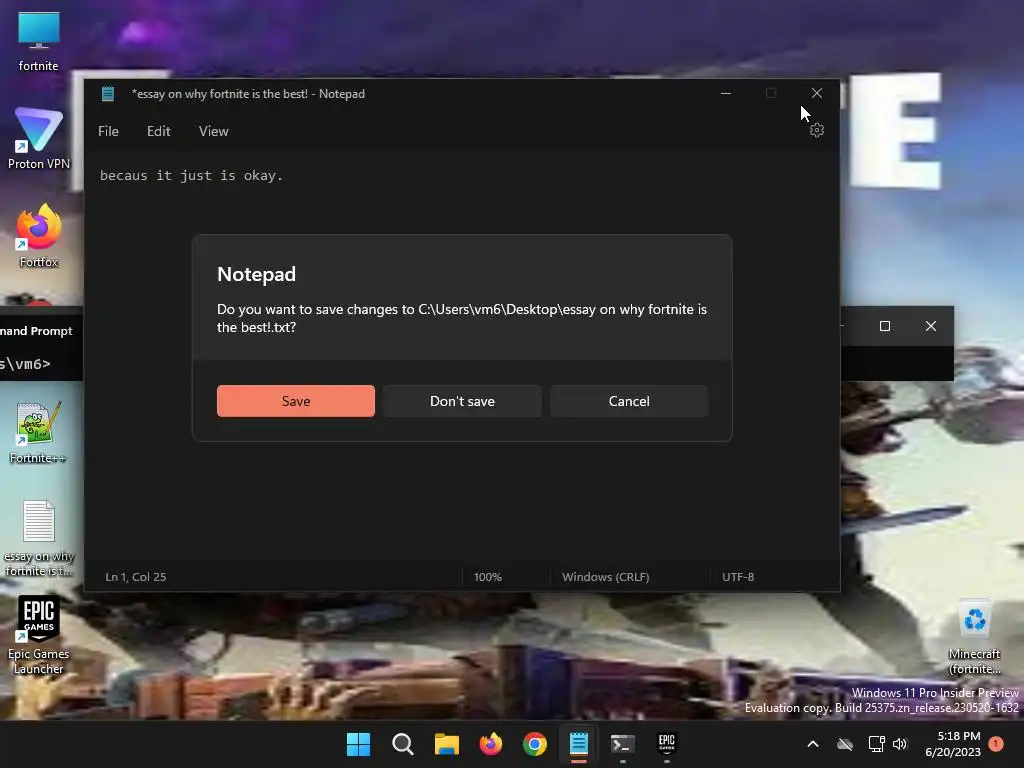The width and height of the screenshot is (1024, 768).
Task: Click the 100% zoom status entry
Action: pos(487,577)
